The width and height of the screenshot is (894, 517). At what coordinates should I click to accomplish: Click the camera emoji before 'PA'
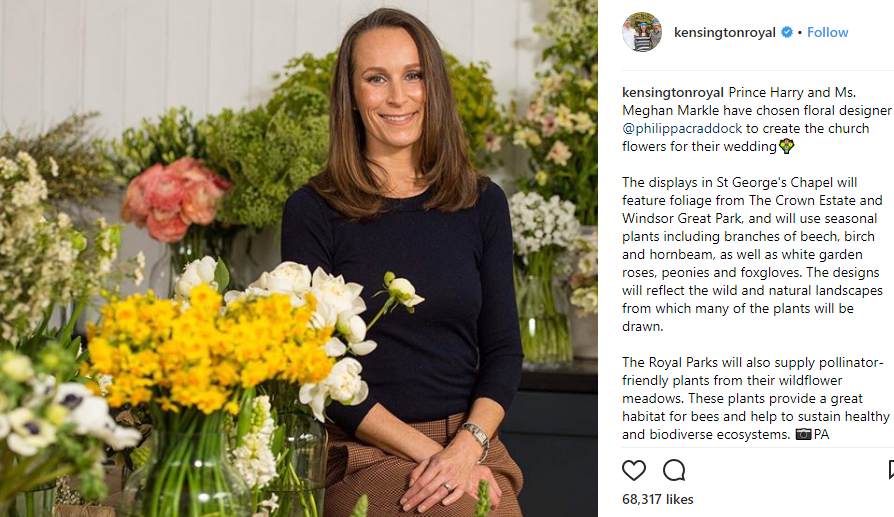click(803, 434)
